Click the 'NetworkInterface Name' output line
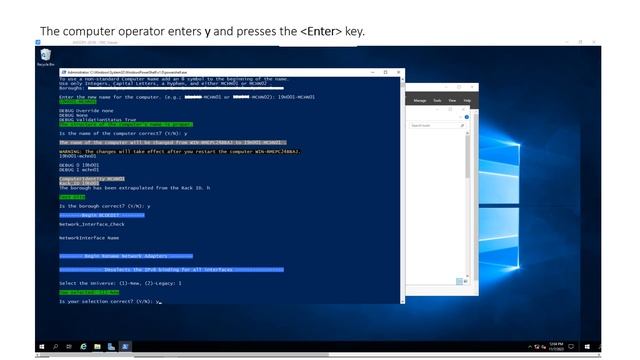Screen dimensions: 640x360 pyautogui.click(x=89, y=238)
